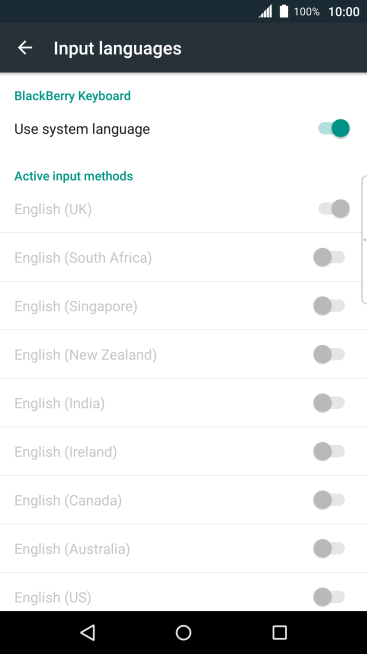The width and height of the screenshot is (367, 654).
Task: Enable the English (New Zealand) switch
Action: pos(329,354)
